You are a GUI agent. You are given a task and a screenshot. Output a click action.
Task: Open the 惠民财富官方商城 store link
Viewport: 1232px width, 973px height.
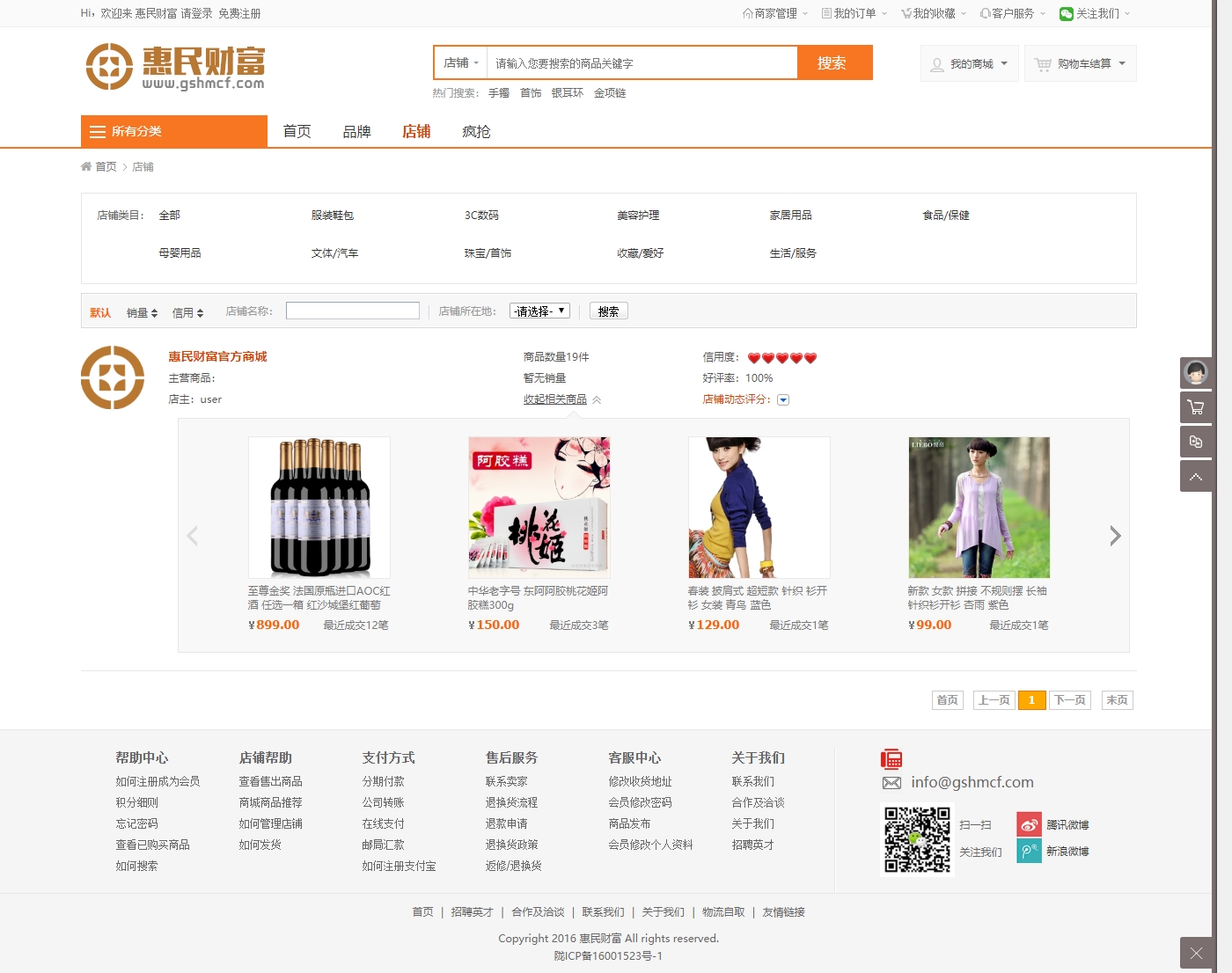tap(217, 356)
